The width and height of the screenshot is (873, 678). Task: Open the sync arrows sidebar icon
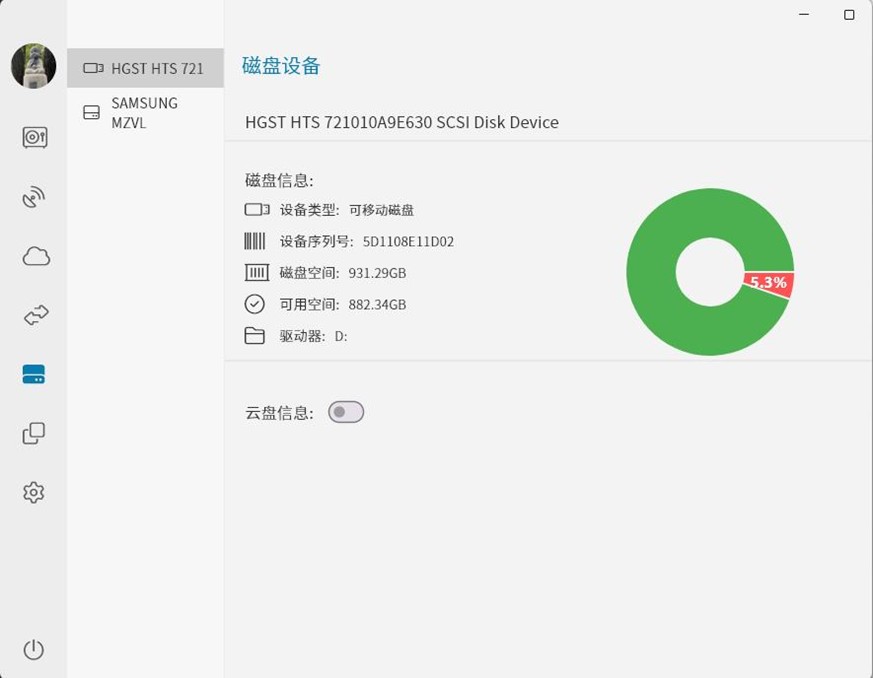pyautogui.click(x=35, y=316)
